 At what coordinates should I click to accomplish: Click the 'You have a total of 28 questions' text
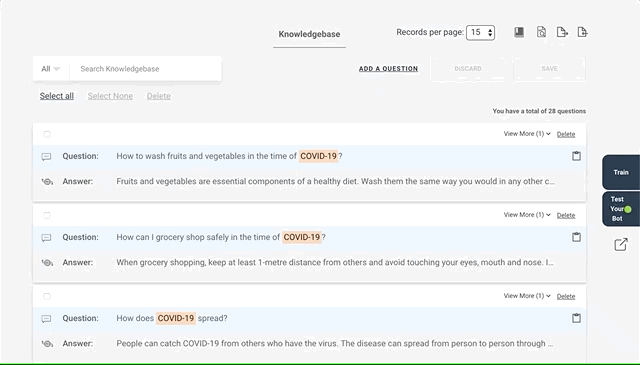point(539,111)
